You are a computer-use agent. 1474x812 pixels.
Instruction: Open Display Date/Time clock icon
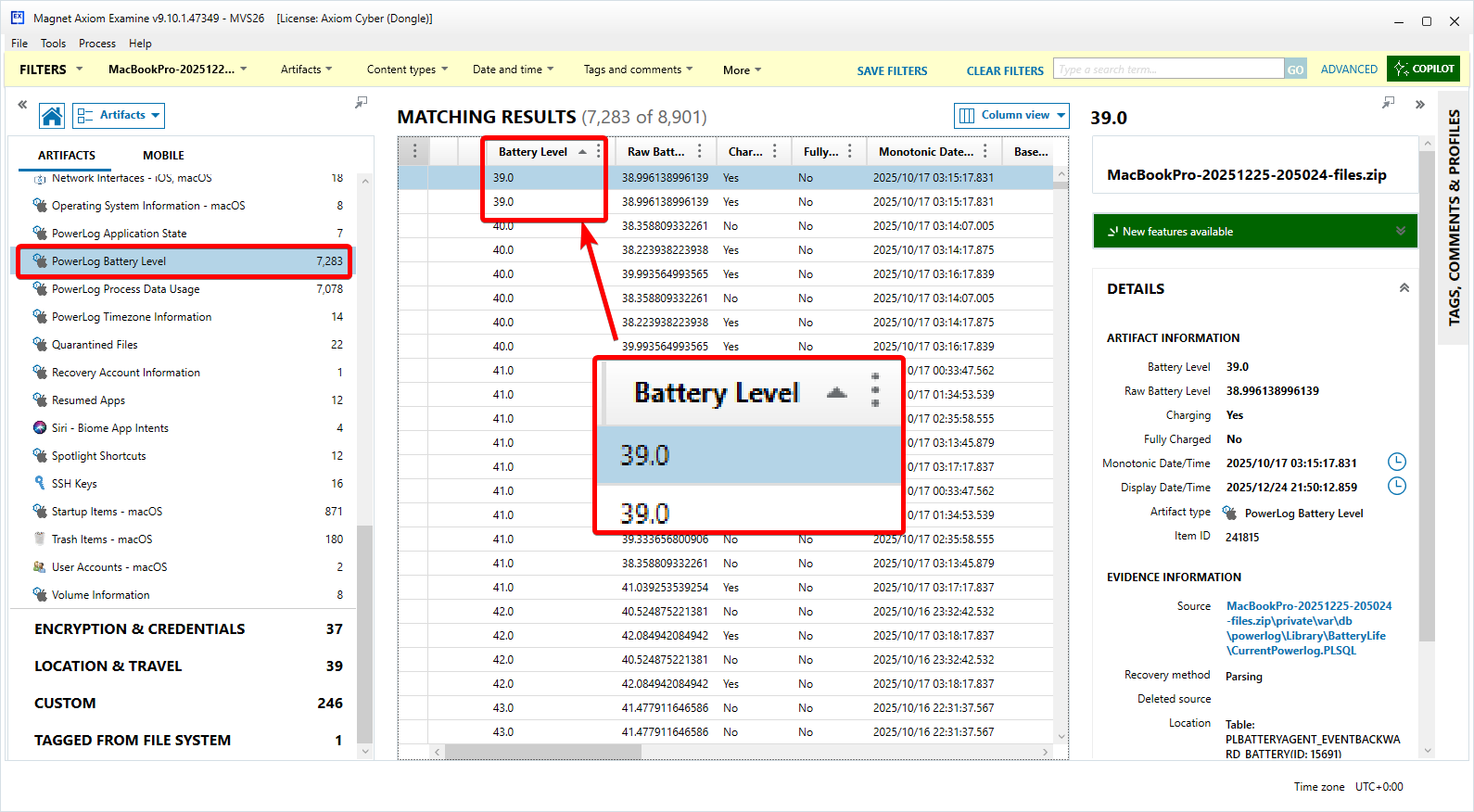1396,486
